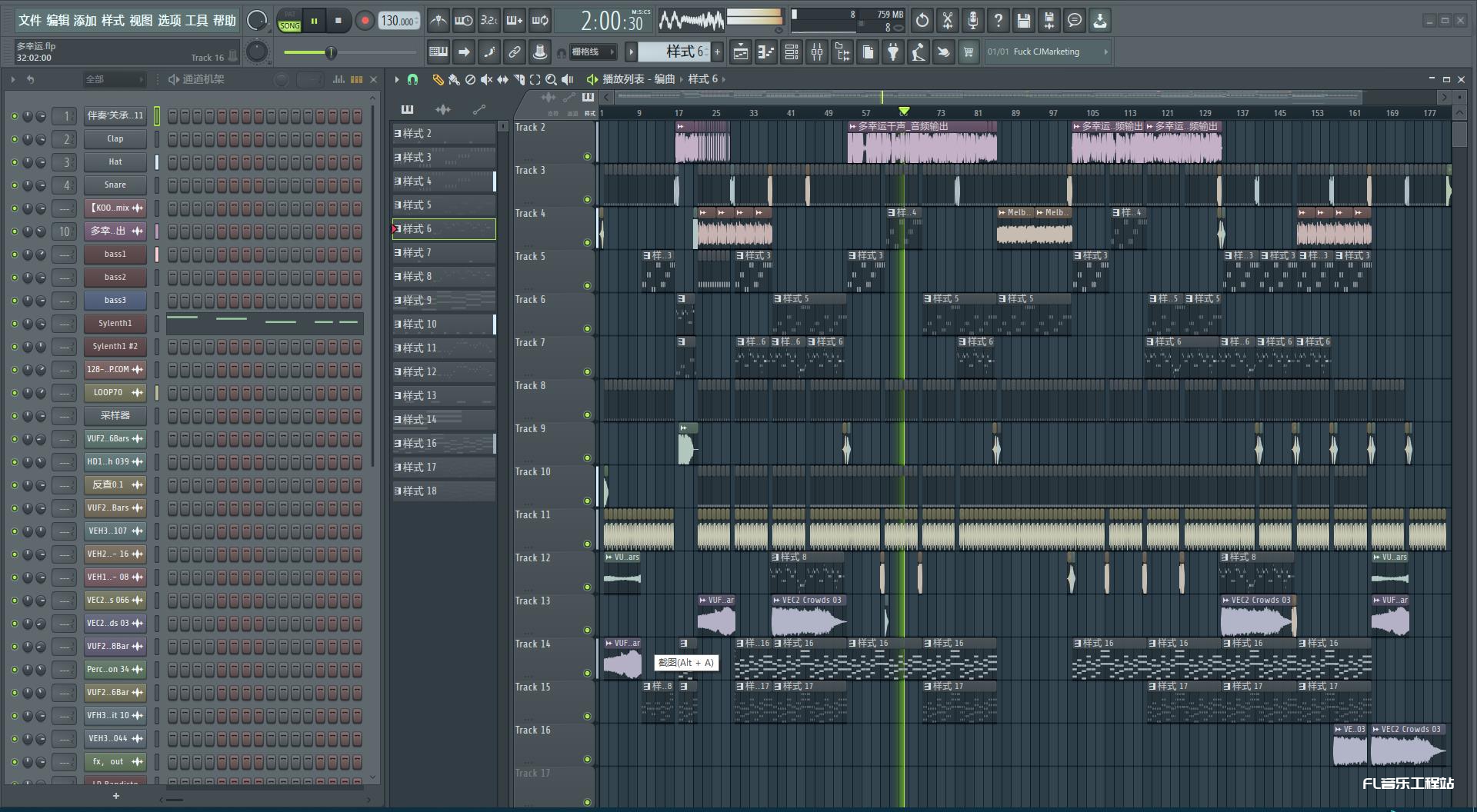This screenshot has width=1477, height=812.
Task: Click the red record button
Action: [365, 21]
